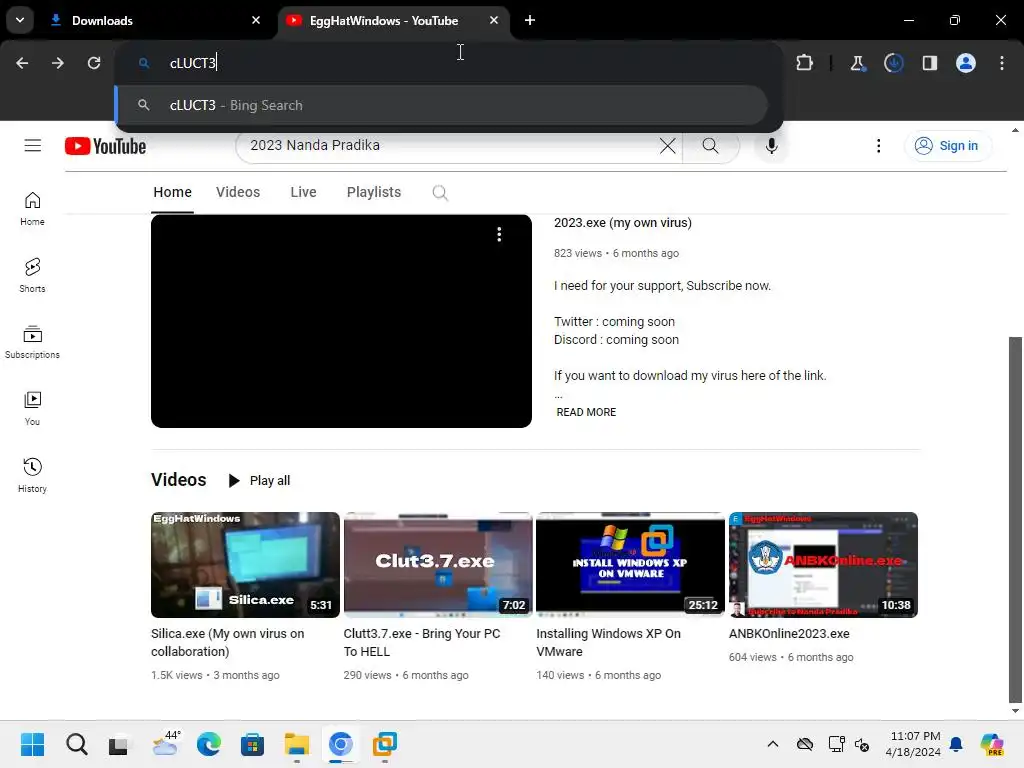
Task: Play the featured black video player
Action: [x=341, y=321]
